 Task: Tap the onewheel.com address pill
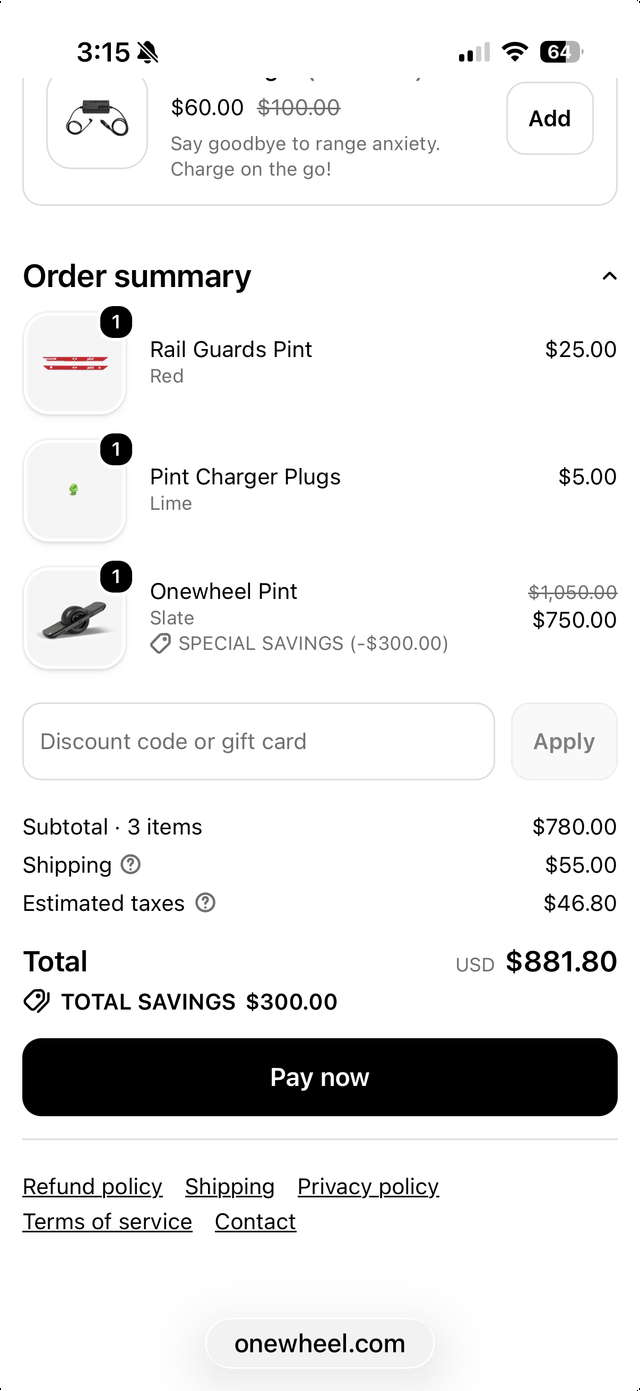pos(320,1343)
